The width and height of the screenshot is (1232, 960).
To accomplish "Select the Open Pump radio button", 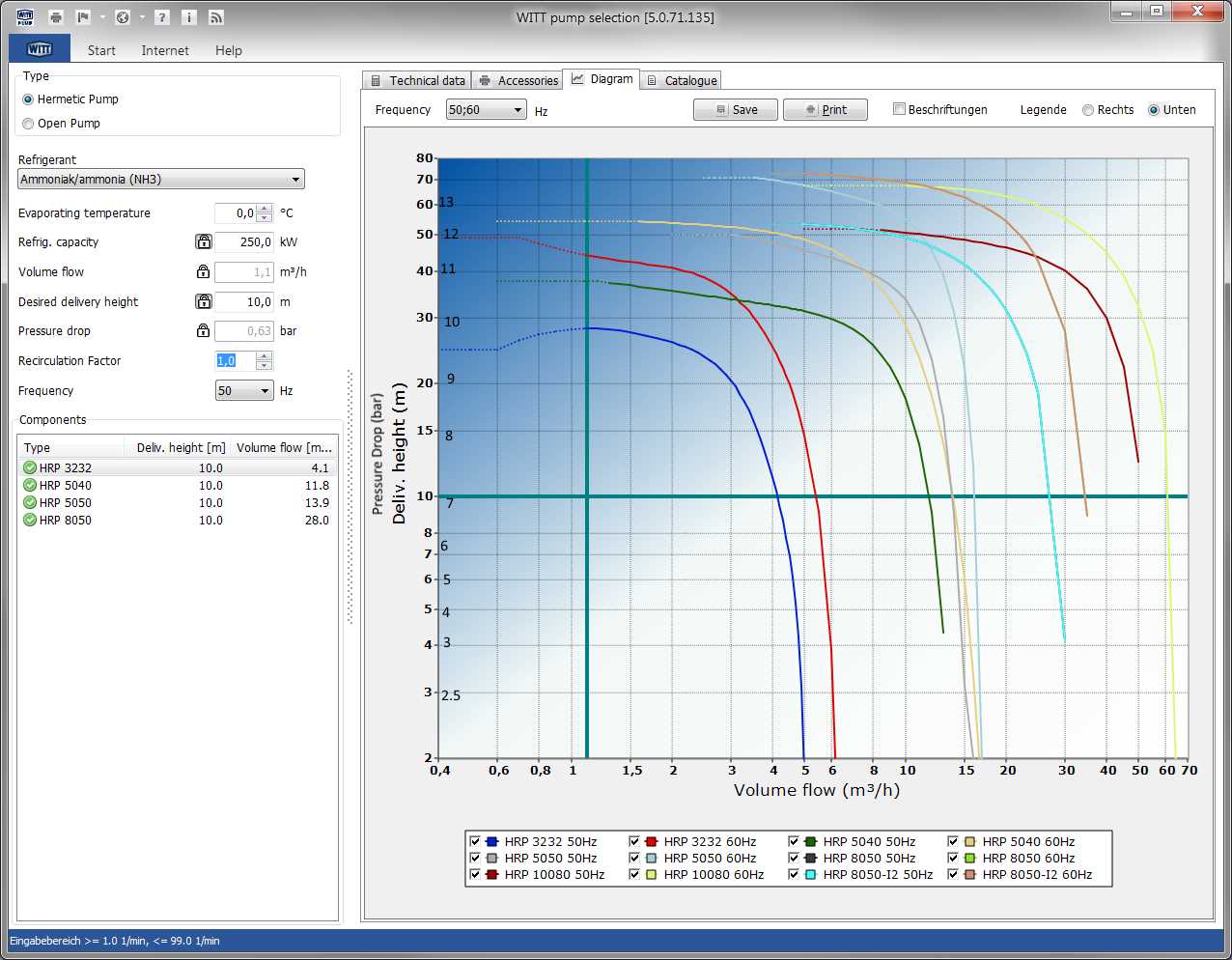I will (28, 124).
